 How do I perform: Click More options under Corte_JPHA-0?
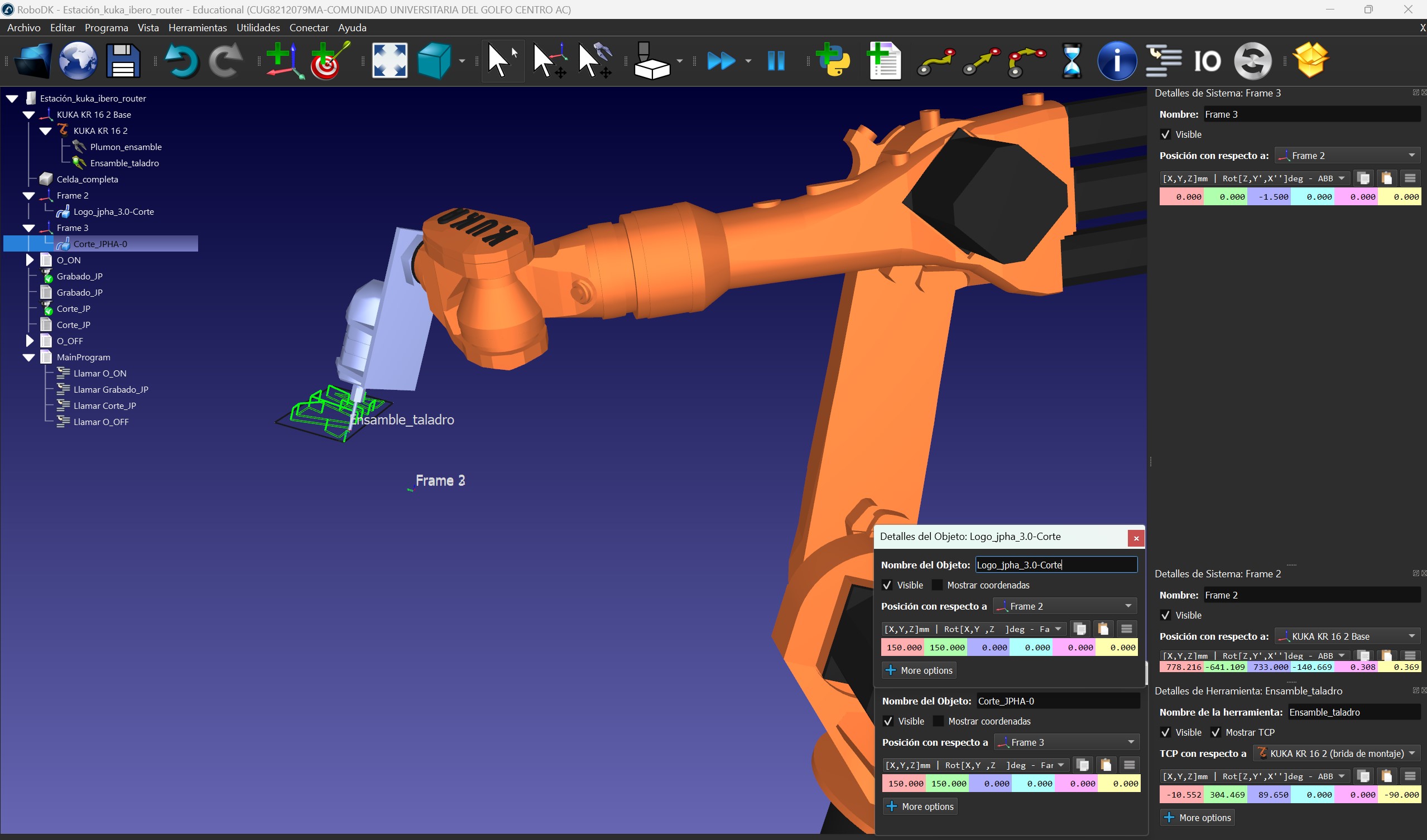coord(920,806)
